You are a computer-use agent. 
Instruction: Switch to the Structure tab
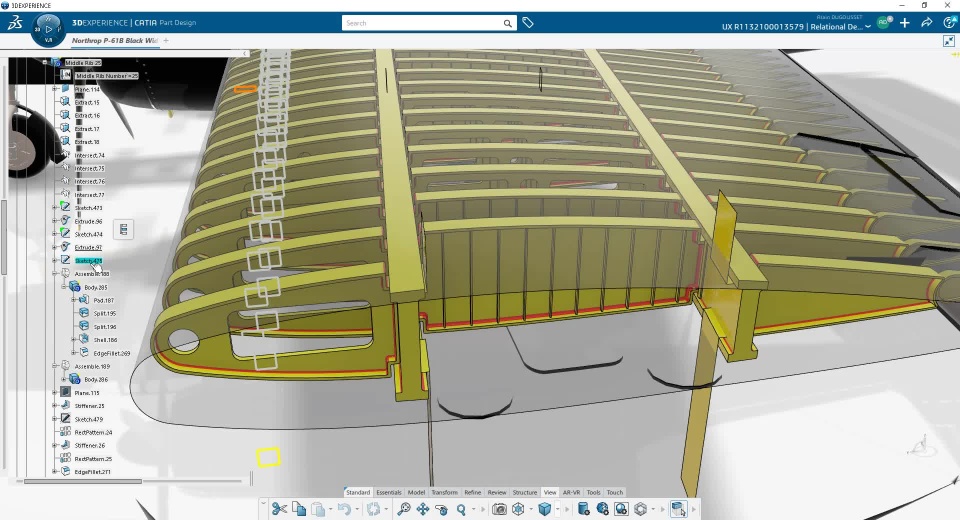point(525,492)
